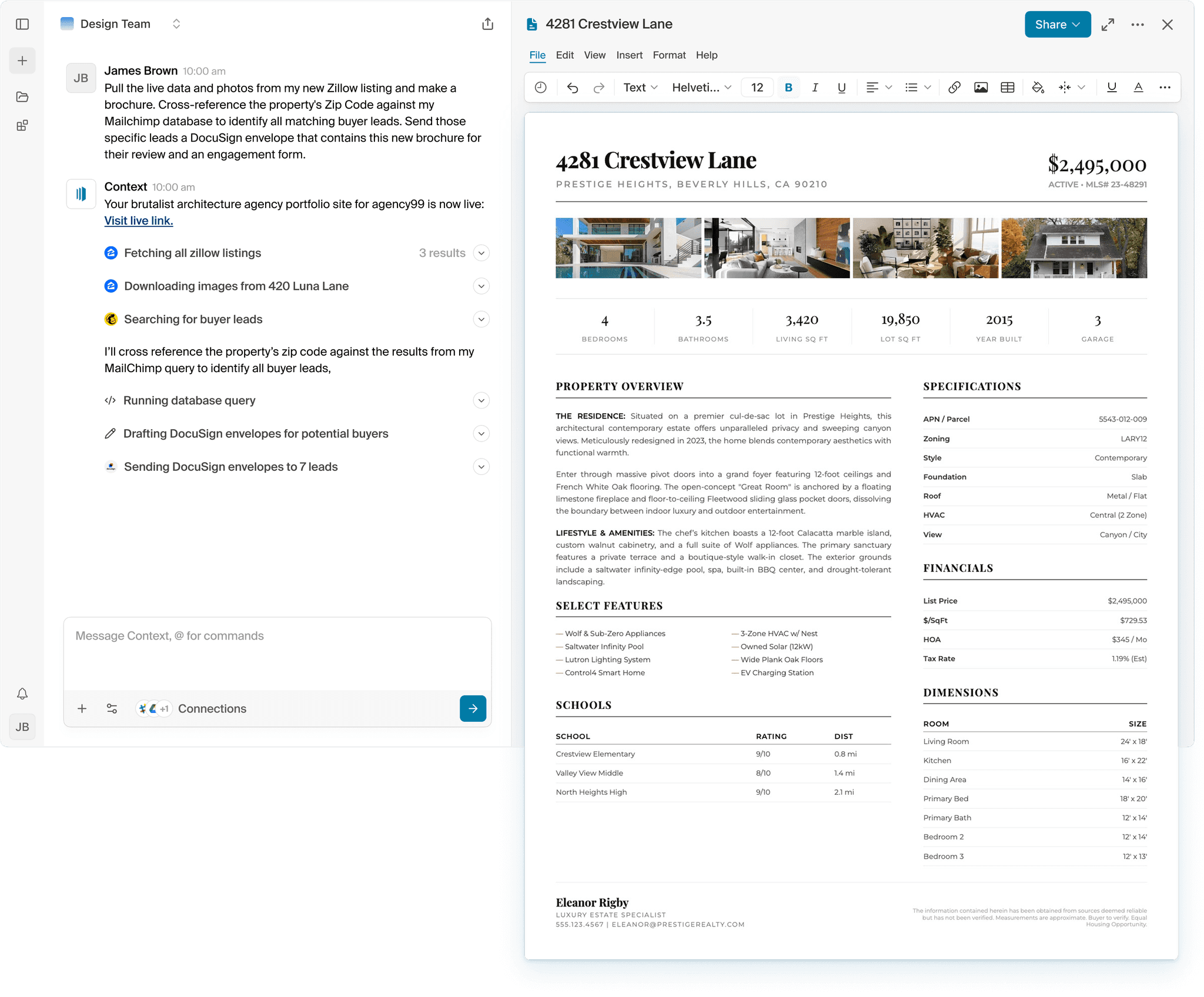Viewport: 1204px width, 997px height.
Task: Open the Format menu
Action: 669,55
